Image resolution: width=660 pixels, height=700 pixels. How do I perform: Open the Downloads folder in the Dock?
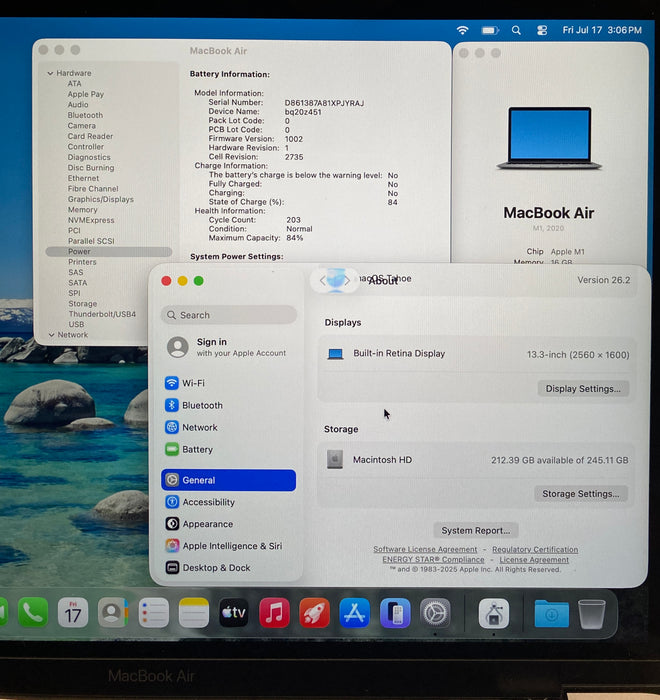[551, 614]
